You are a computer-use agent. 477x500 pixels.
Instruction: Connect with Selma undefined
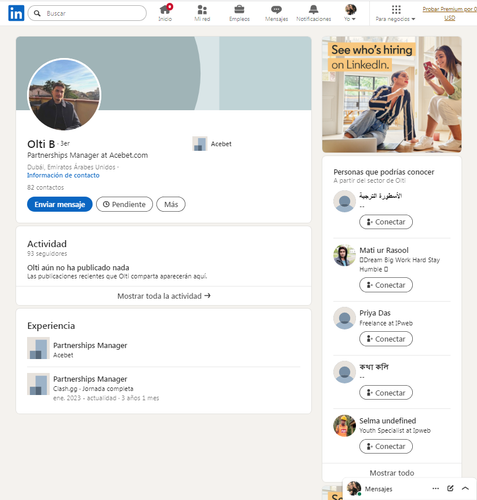(386, 446)
